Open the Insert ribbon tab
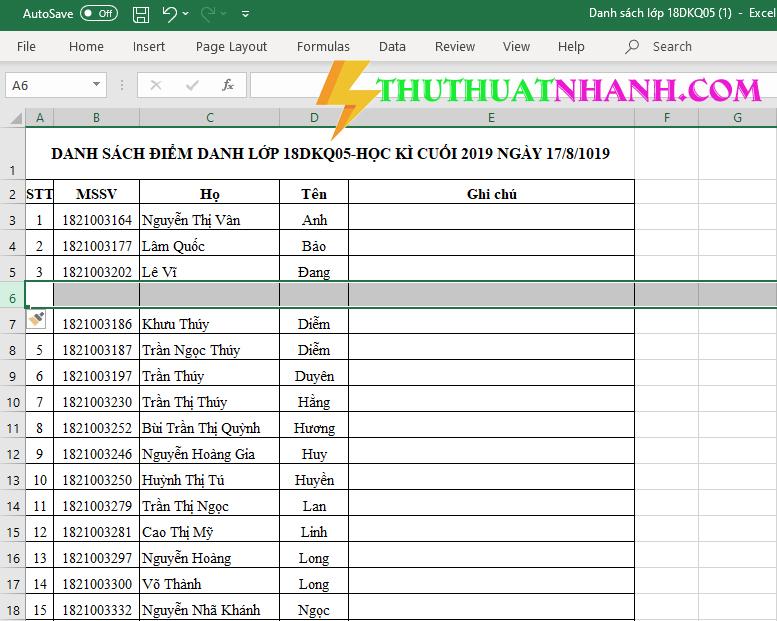This screenshot has height=621, width=777. [149, 47]
